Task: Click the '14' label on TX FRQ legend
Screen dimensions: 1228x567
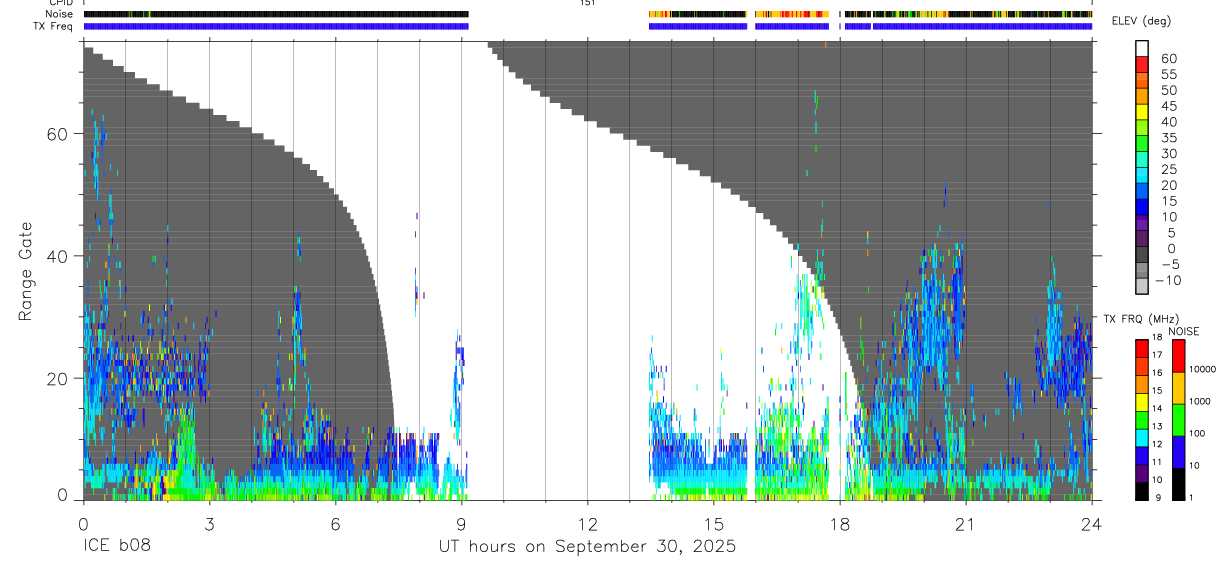Action: tap(1157, 408)
